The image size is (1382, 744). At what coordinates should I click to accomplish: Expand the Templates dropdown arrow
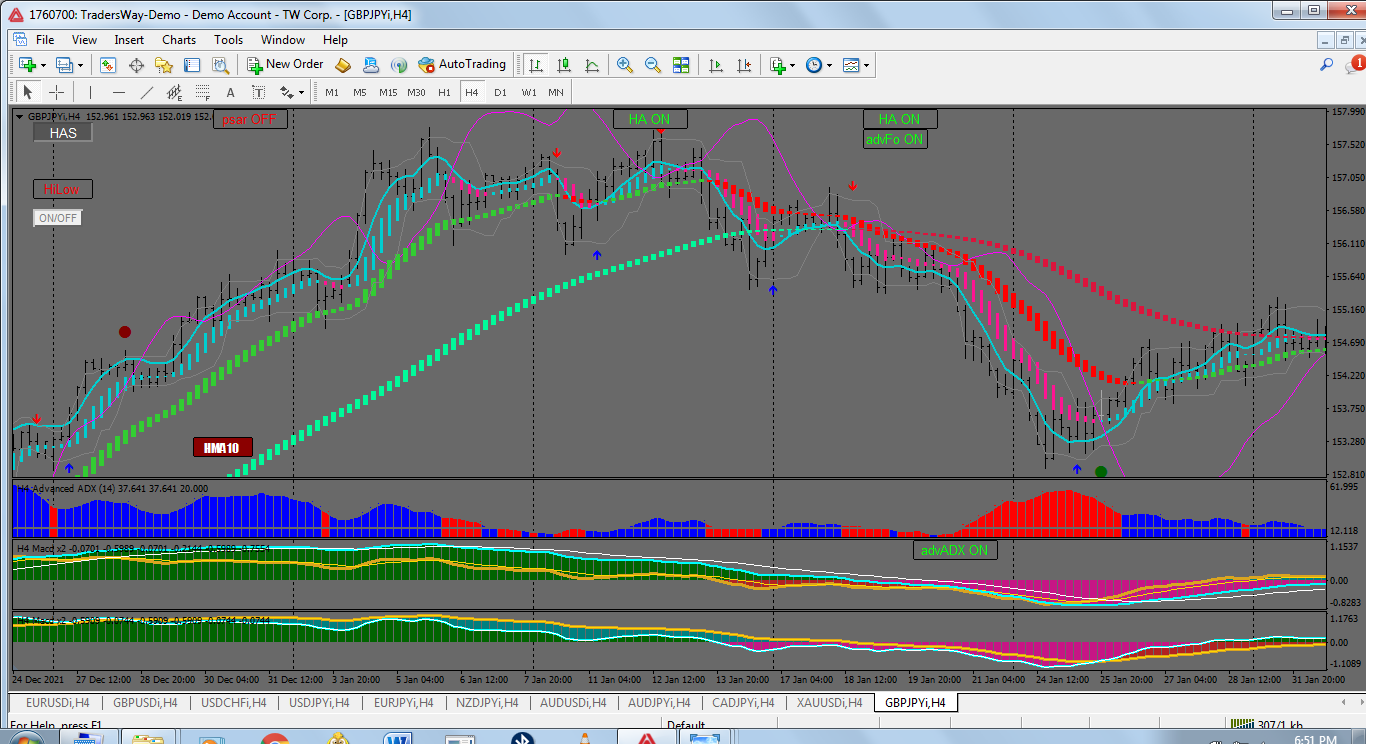867,66
